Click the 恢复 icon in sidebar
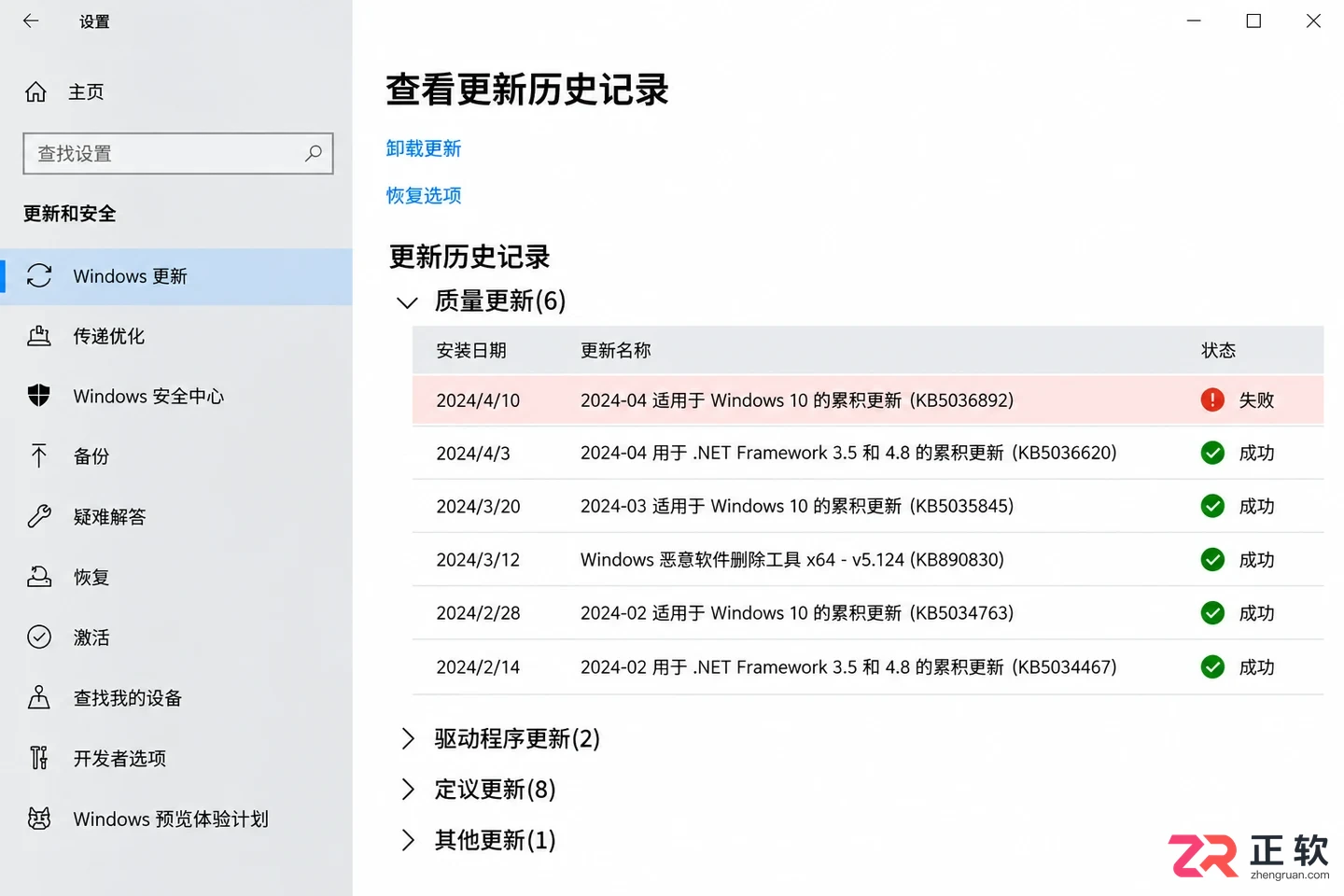 [39, 577]
